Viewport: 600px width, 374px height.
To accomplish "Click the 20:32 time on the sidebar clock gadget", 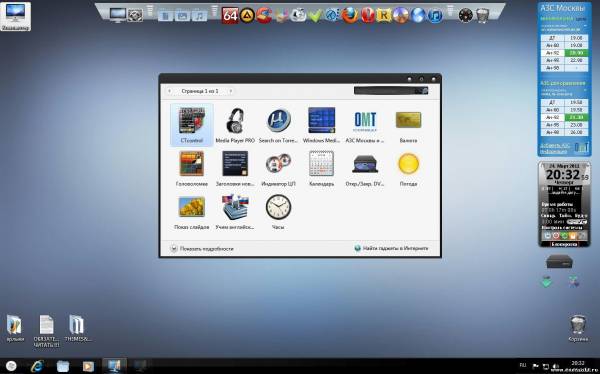I will point(562,175).
